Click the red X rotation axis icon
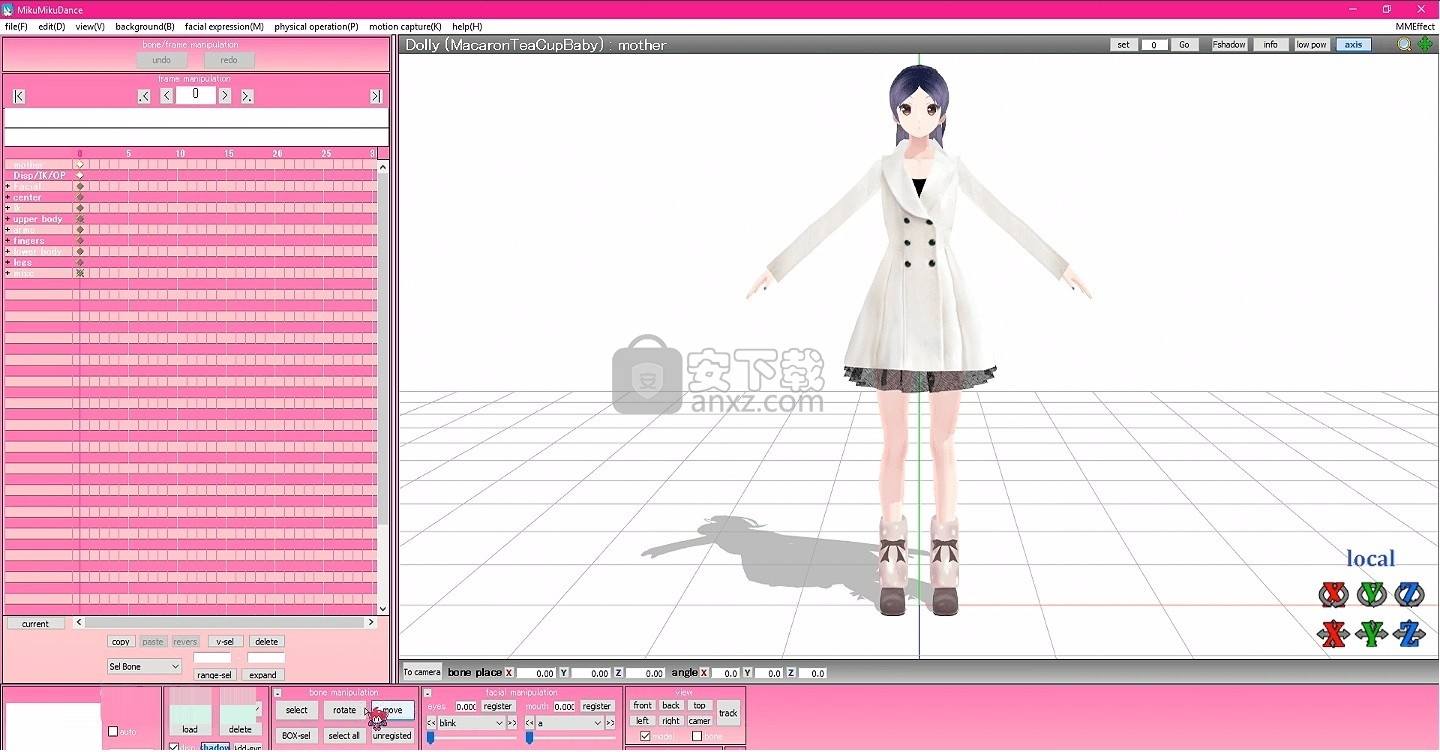The image size is (1440, 752). click(x=1333, y=594)
